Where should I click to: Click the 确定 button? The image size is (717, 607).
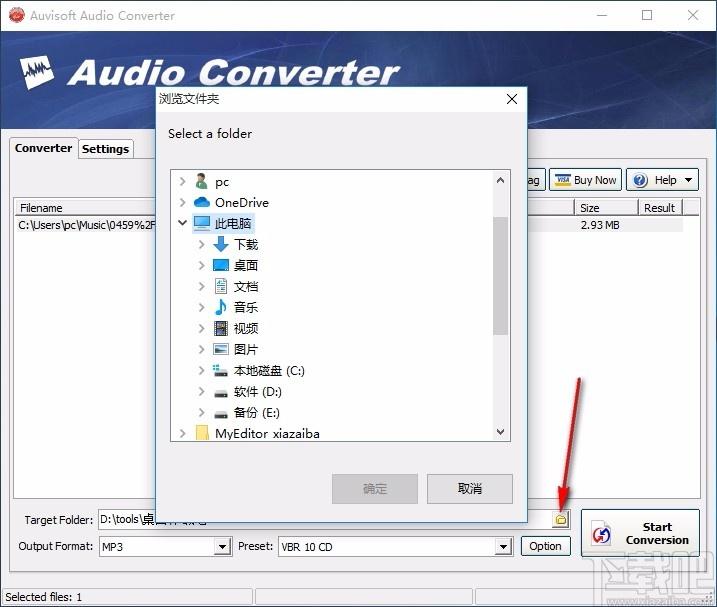[x=375, y=489]
